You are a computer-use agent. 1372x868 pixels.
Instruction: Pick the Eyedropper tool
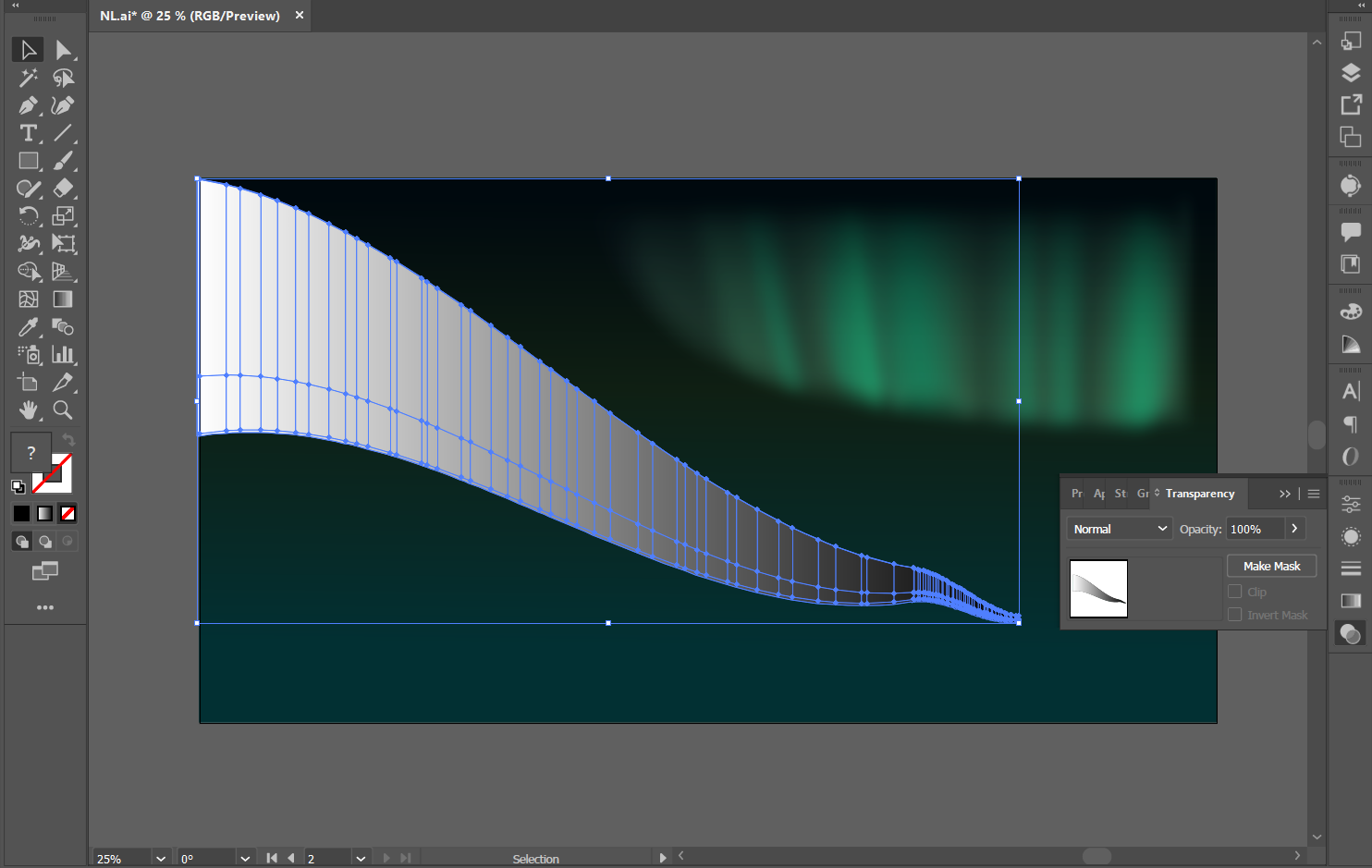(28, 327)
